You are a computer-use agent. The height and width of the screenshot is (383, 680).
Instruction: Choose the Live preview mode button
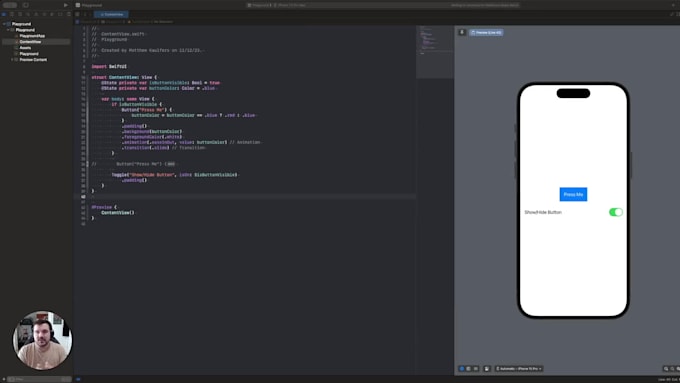(x=462, y=369)
